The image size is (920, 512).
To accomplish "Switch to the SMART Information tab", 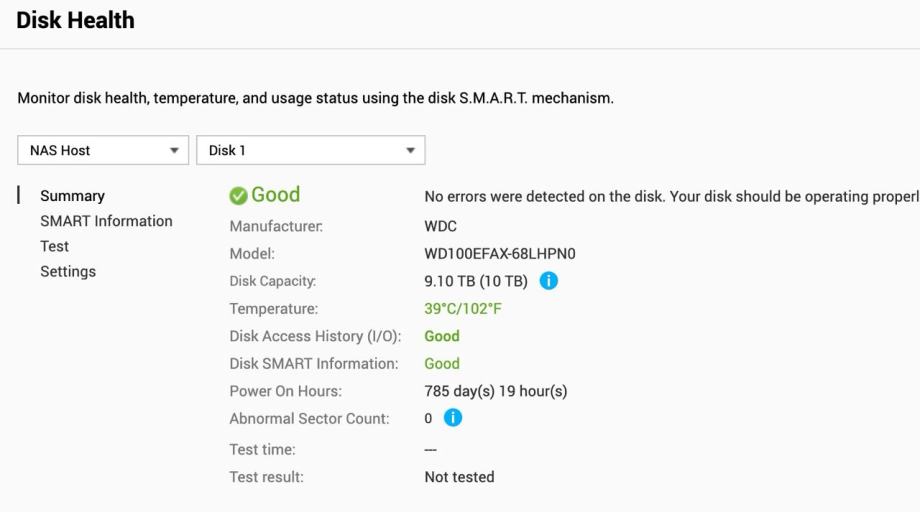I will point(106,221).
